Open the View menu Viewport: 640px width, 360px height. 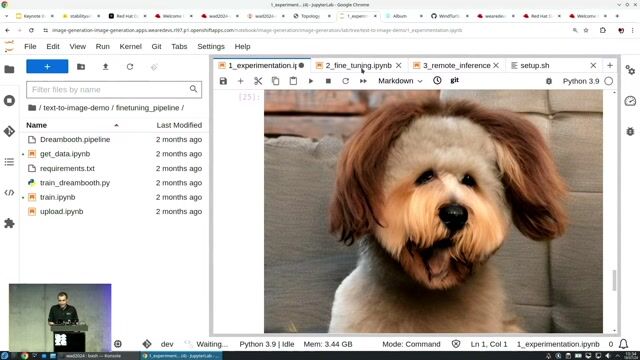pos(78,47)
